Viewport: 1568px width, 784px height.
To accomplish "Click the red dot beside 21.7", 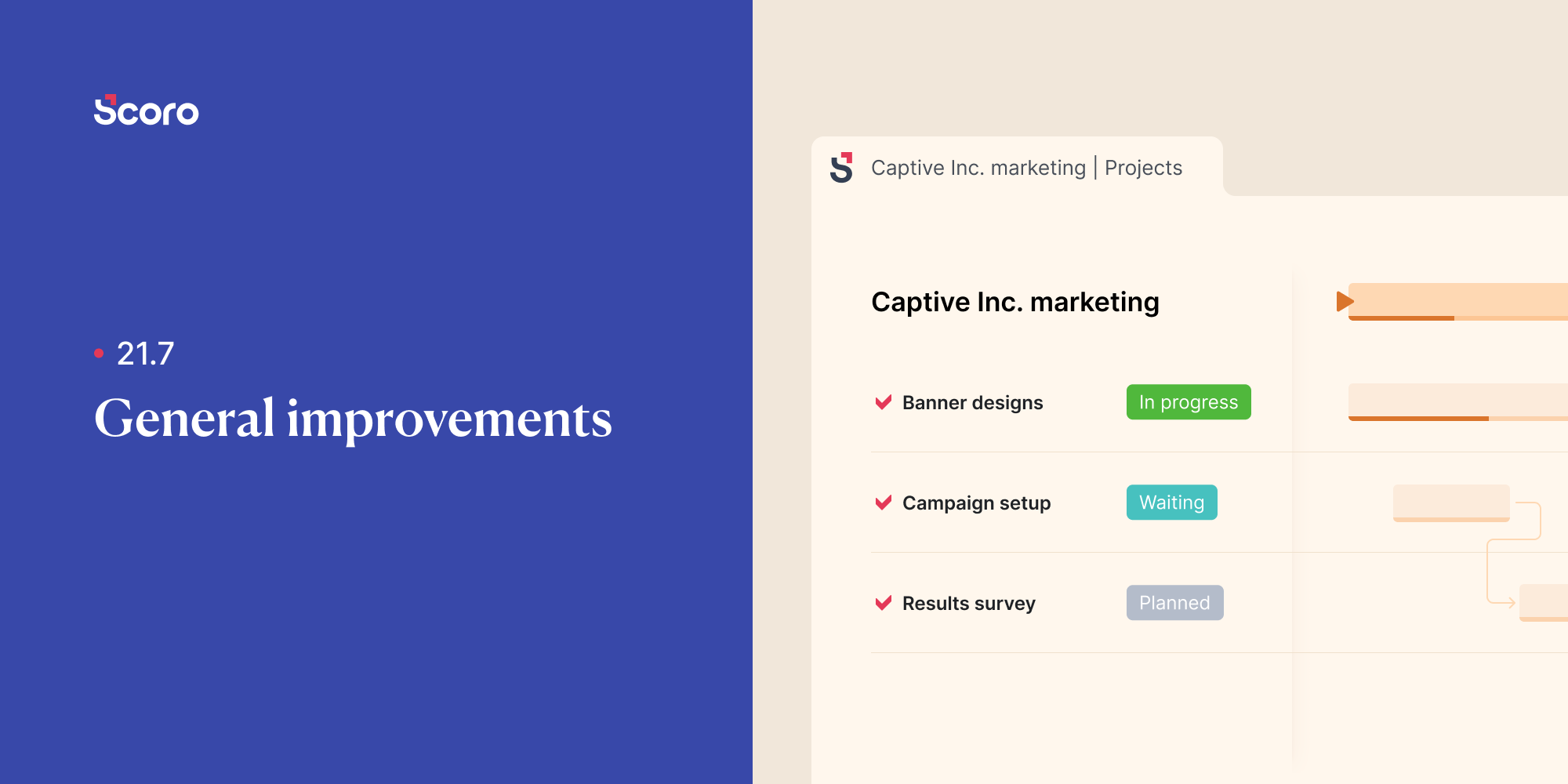I will pos(99,354).
